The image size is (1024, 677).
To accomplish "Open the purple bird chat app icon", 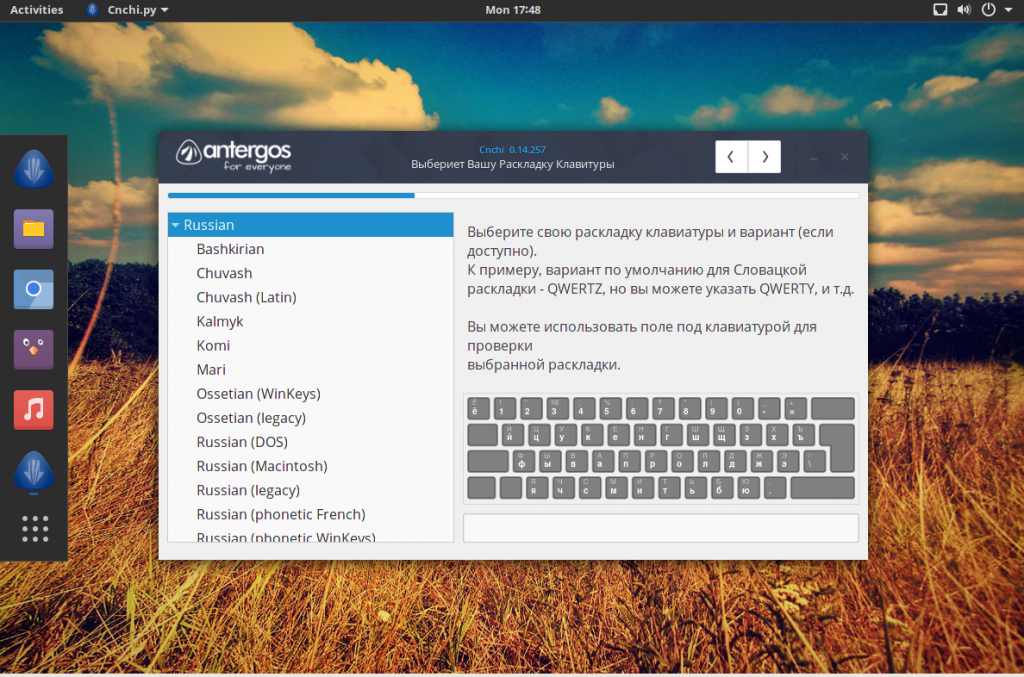I will [33, 349].
